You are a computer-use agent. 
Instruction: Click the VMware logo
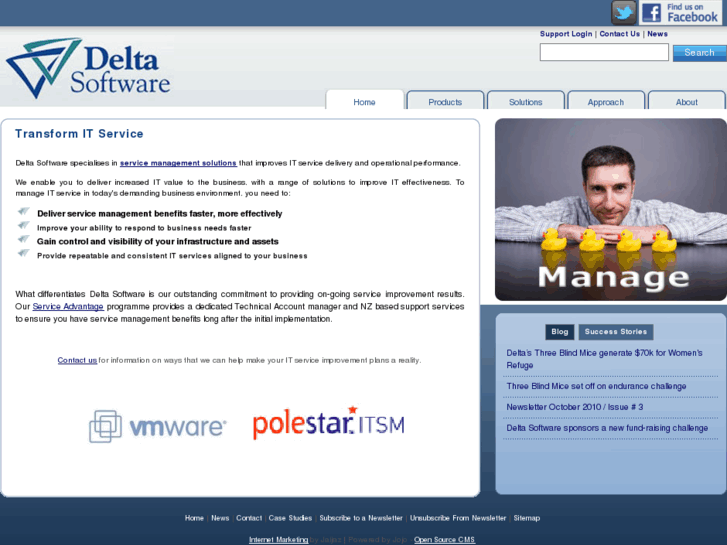(157, 426)
